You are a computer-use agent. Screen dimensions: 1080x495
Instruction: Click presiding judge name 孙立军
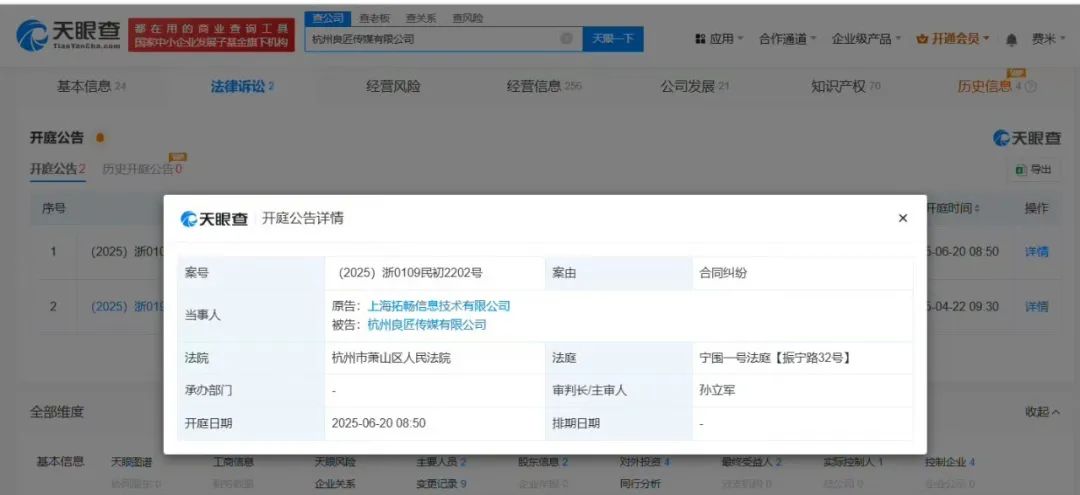tap(716, 390)
